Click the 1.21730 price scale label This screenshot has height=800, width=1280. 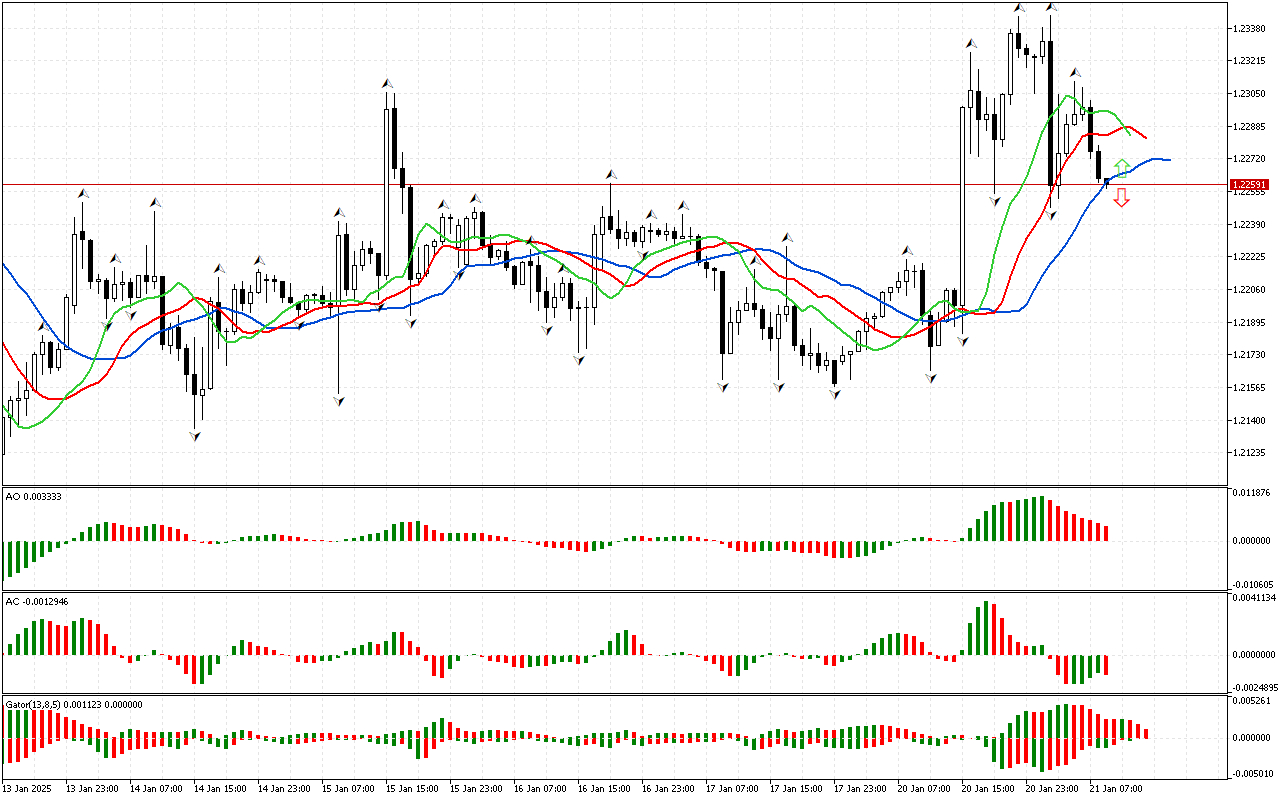(x=1250, y=355)
